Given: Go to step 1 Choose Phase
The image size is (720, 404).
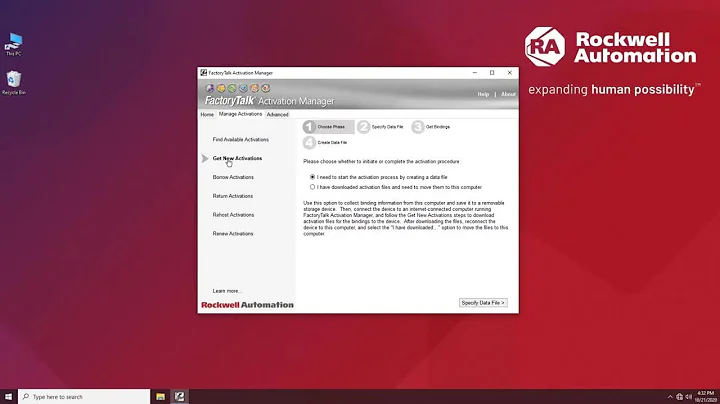Looking at the screenshot, I should coord(328,127).
